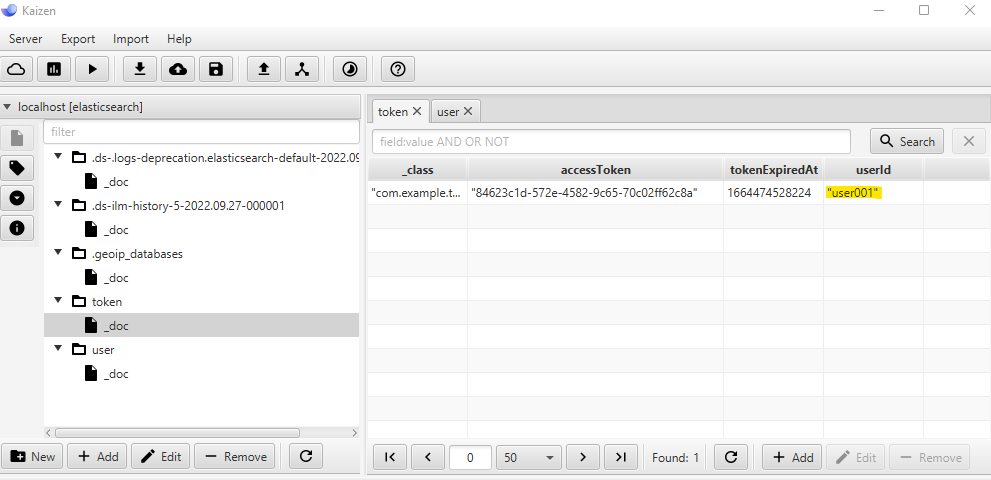
Task: Clear the search query with X button
Action: [x=969, y=141]
